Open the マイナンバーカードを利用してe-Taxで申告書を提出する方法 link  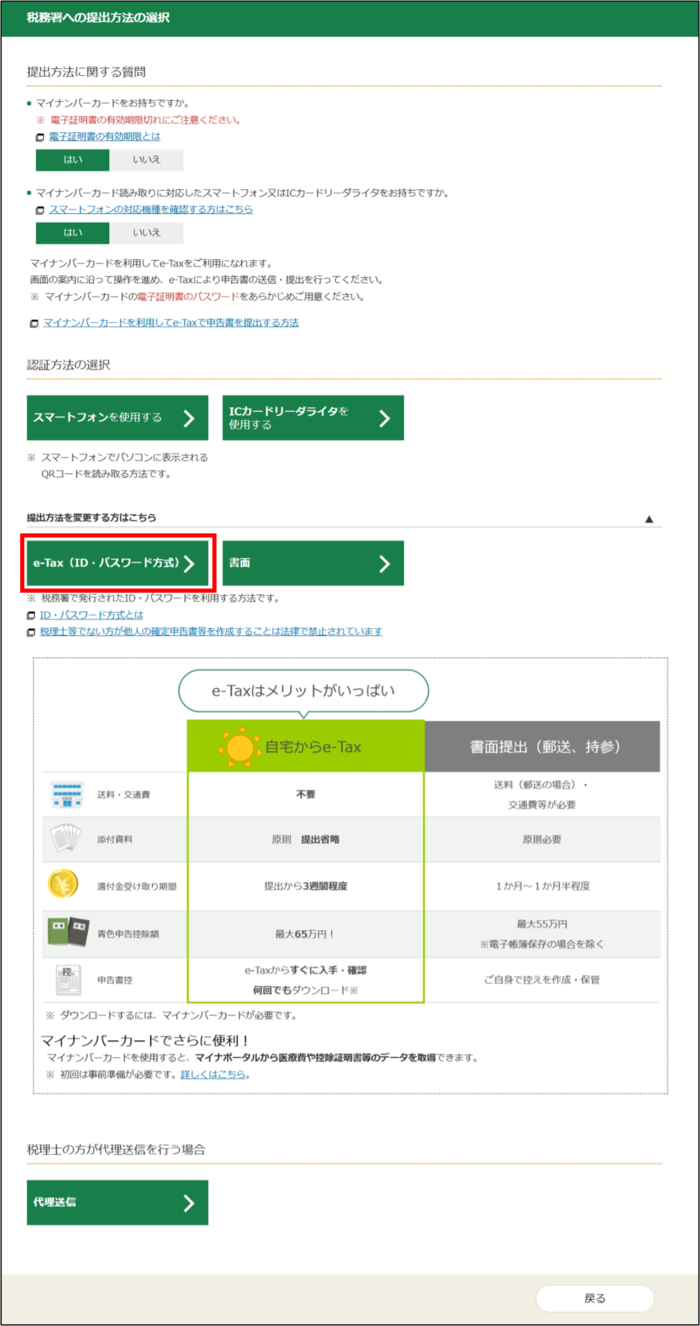(x=171, y=323)
